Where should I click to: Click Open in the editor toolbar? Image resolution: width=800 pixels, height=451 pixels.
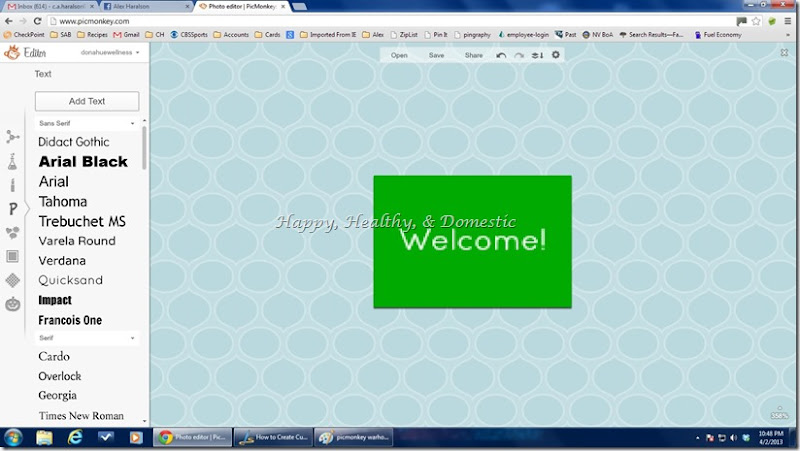tap(399, 55)
